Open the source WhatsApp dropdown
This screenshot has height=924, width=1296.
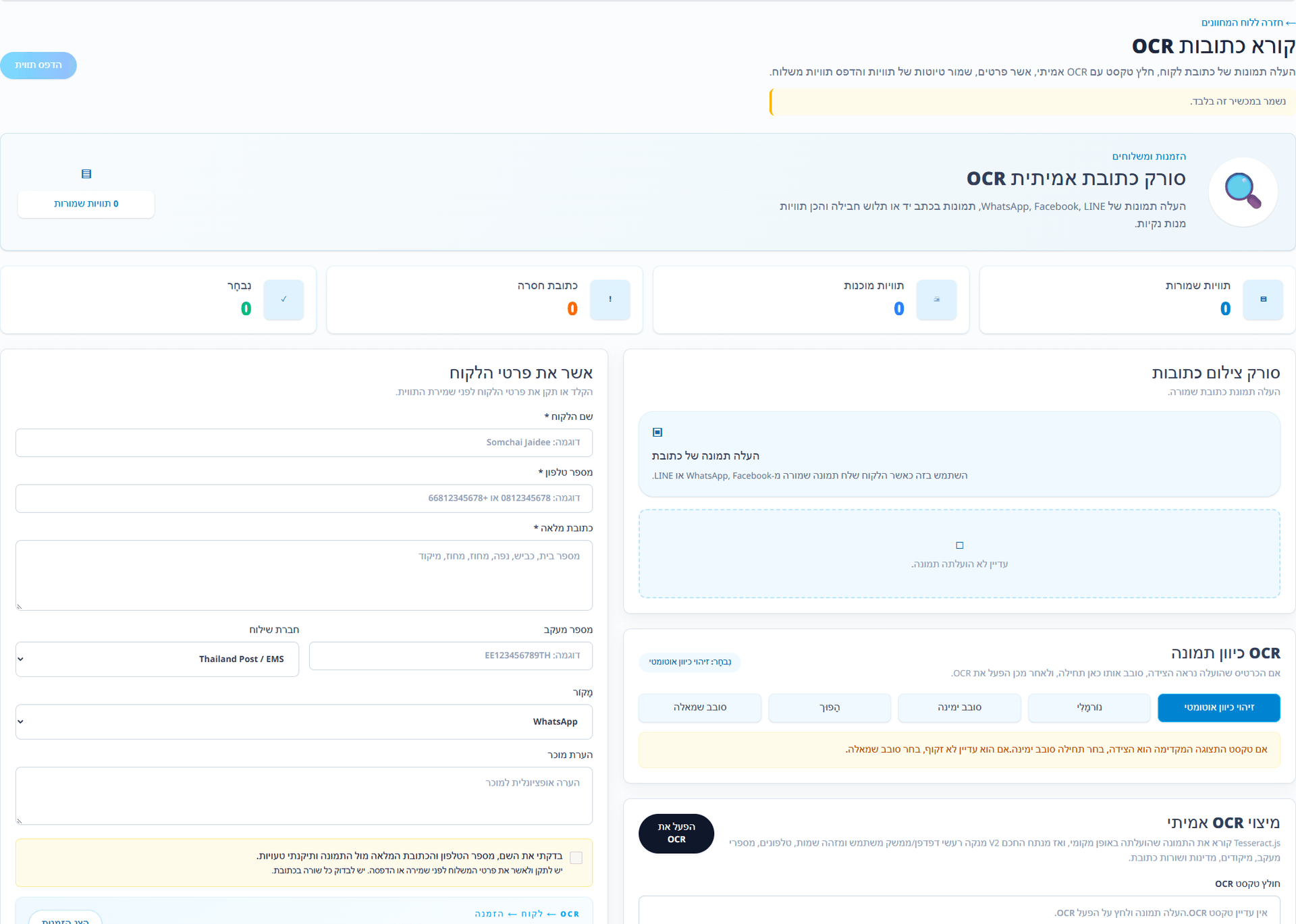pos(304,722)
